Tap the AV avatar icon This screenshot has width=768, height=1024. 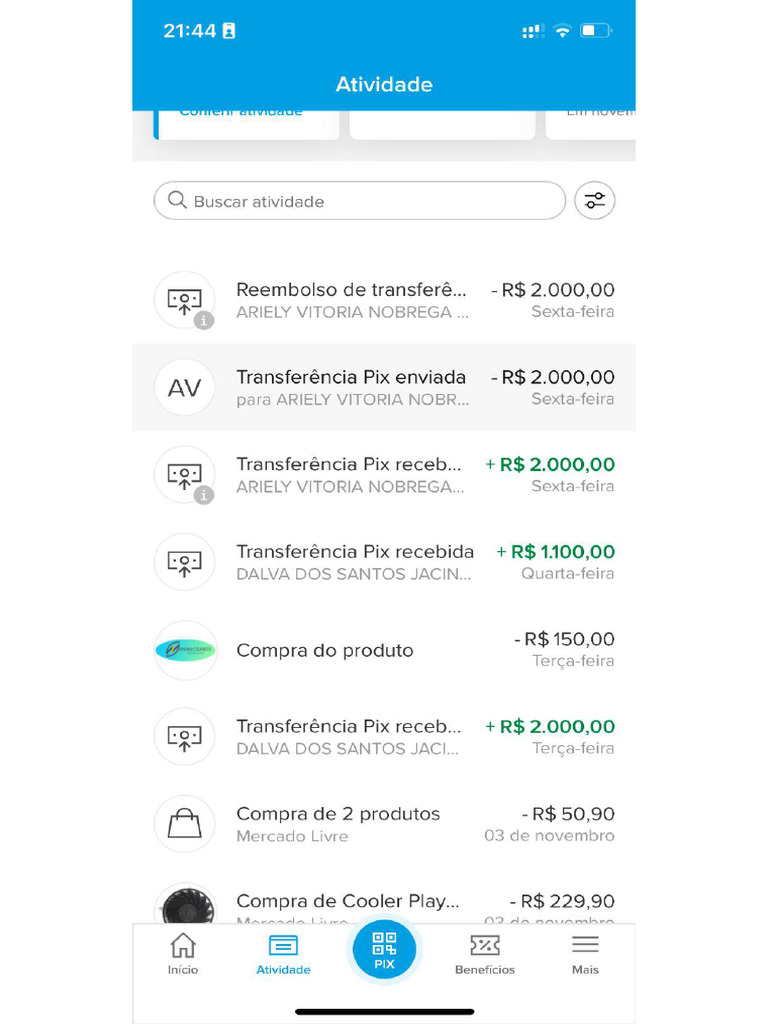coord(185,388)
